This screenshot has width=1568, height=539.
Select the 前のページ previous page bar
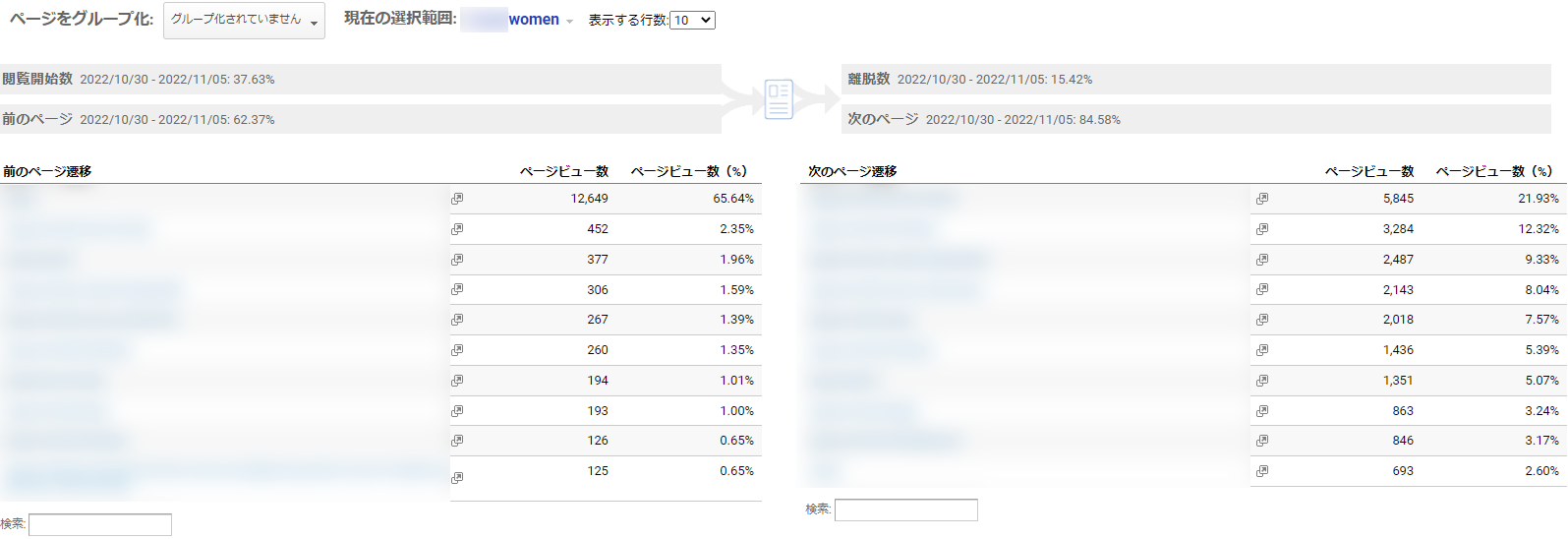[x=360, y=119]
